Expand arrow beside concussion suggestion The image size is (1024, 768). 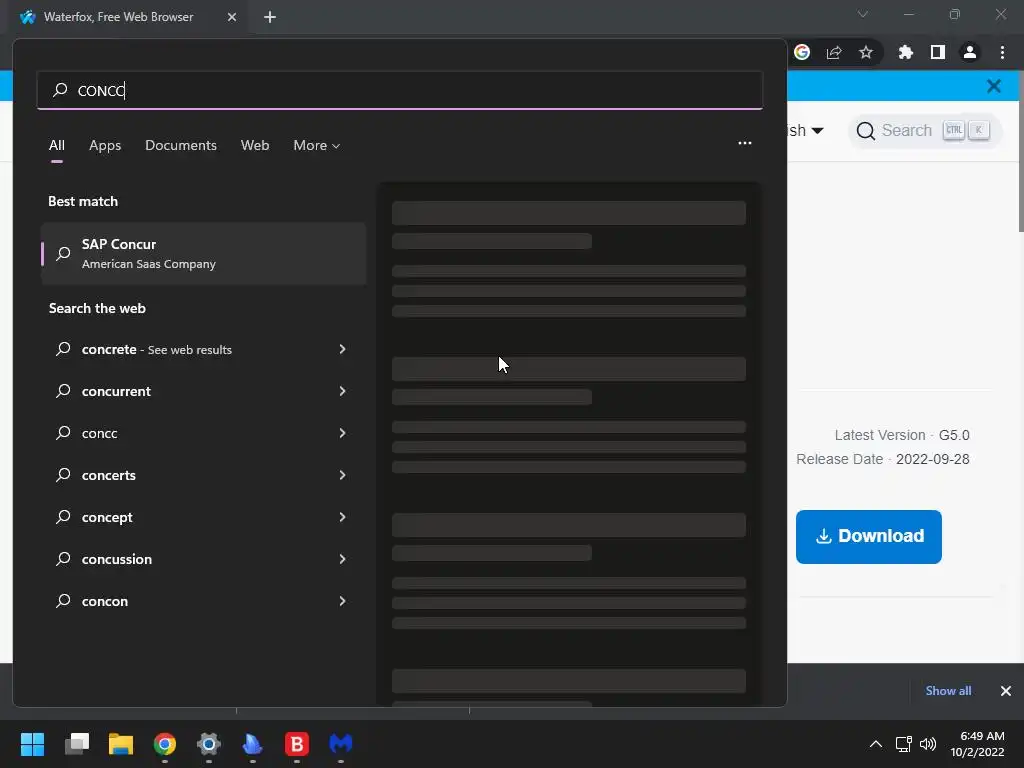(342, 559)
